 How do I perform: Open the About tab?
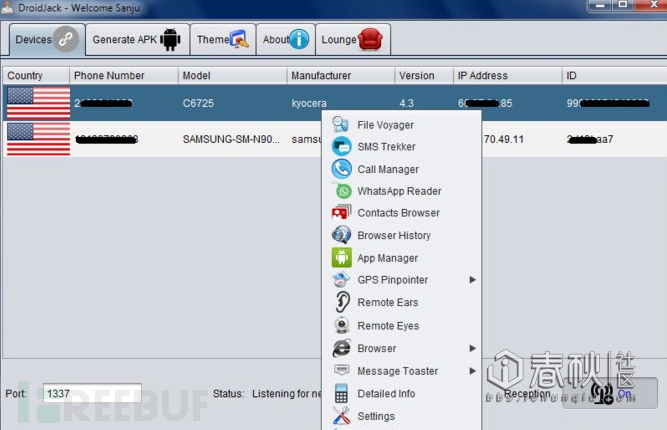click(x=286, y=40)
